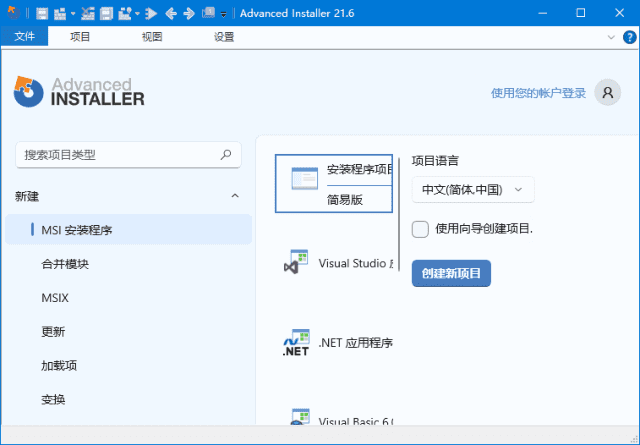The width and height of the screenshot is (640, 445).
Task: Click the blue help question mark icon
Action: [x=629, y=37]
